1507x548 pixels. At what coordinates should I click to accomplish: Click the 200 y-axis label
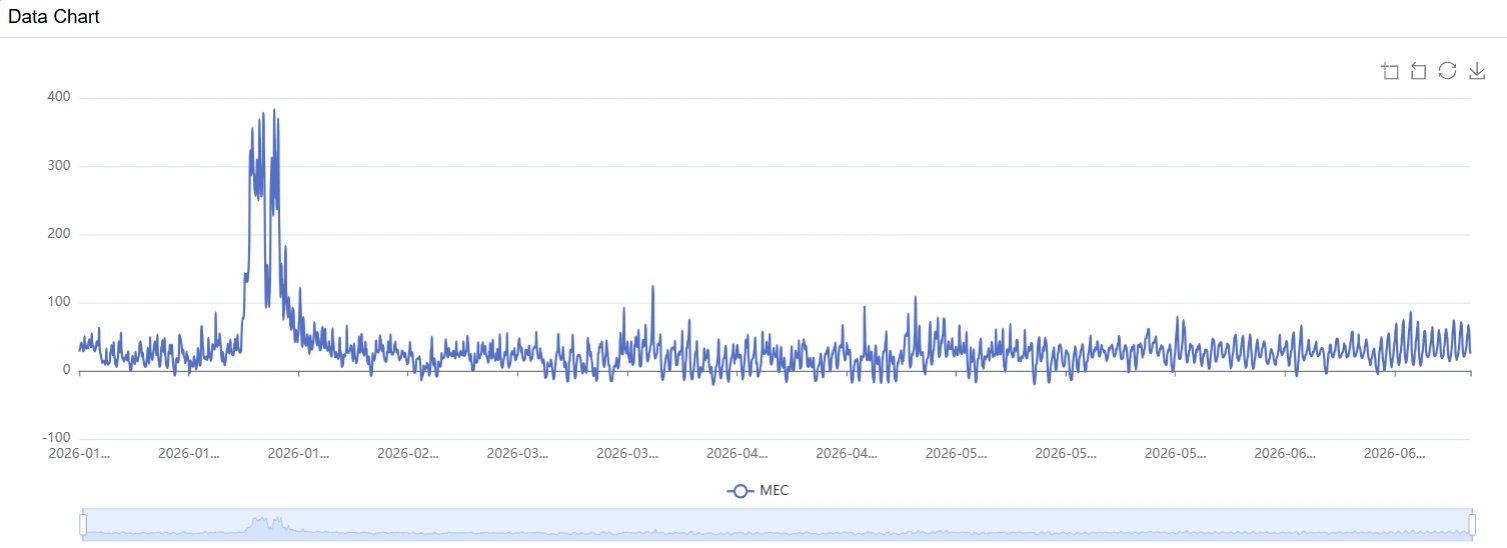coord(58,234)
